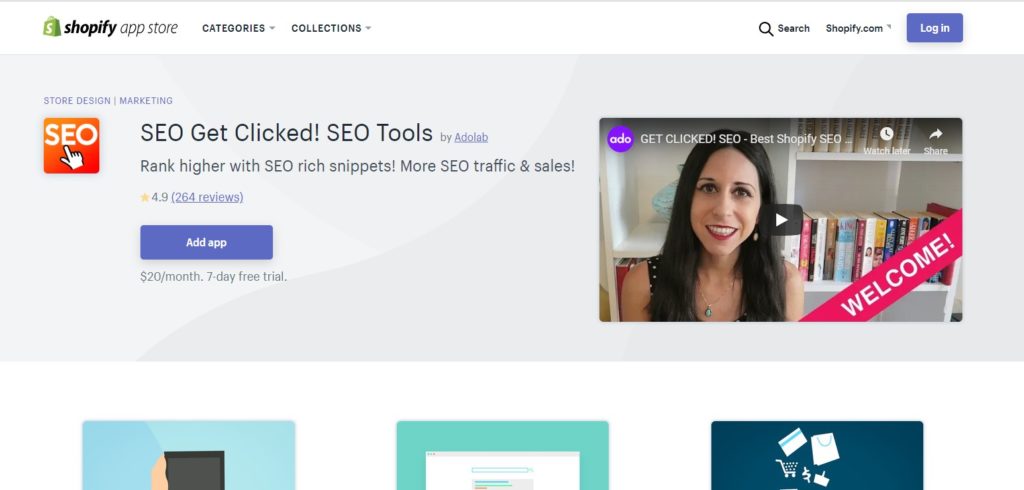Click the search magnifier icon
Viewport: 1024px width, 490px height.
click(x=765, y=29)
